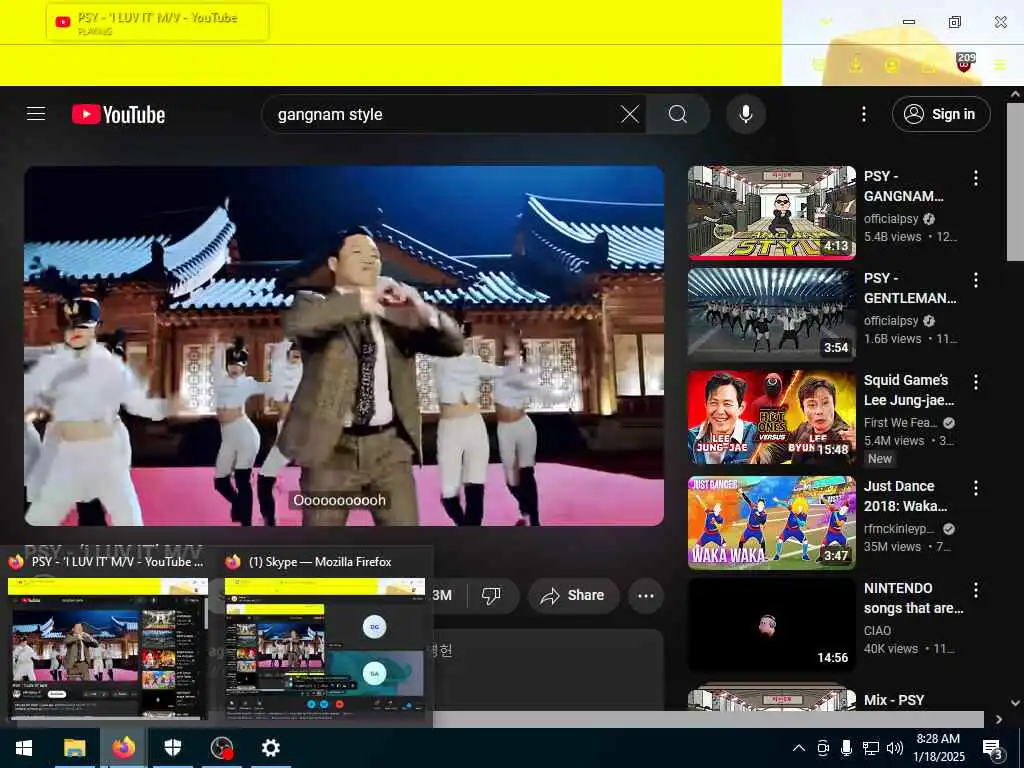Open network status tray icon
The width and height of the screenshot is (1024, 768).
coord(871,748)
